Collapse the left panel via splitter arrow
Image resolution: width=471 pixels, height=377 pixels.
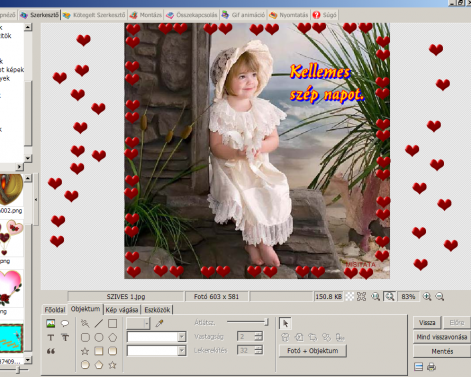coord(36,199)
